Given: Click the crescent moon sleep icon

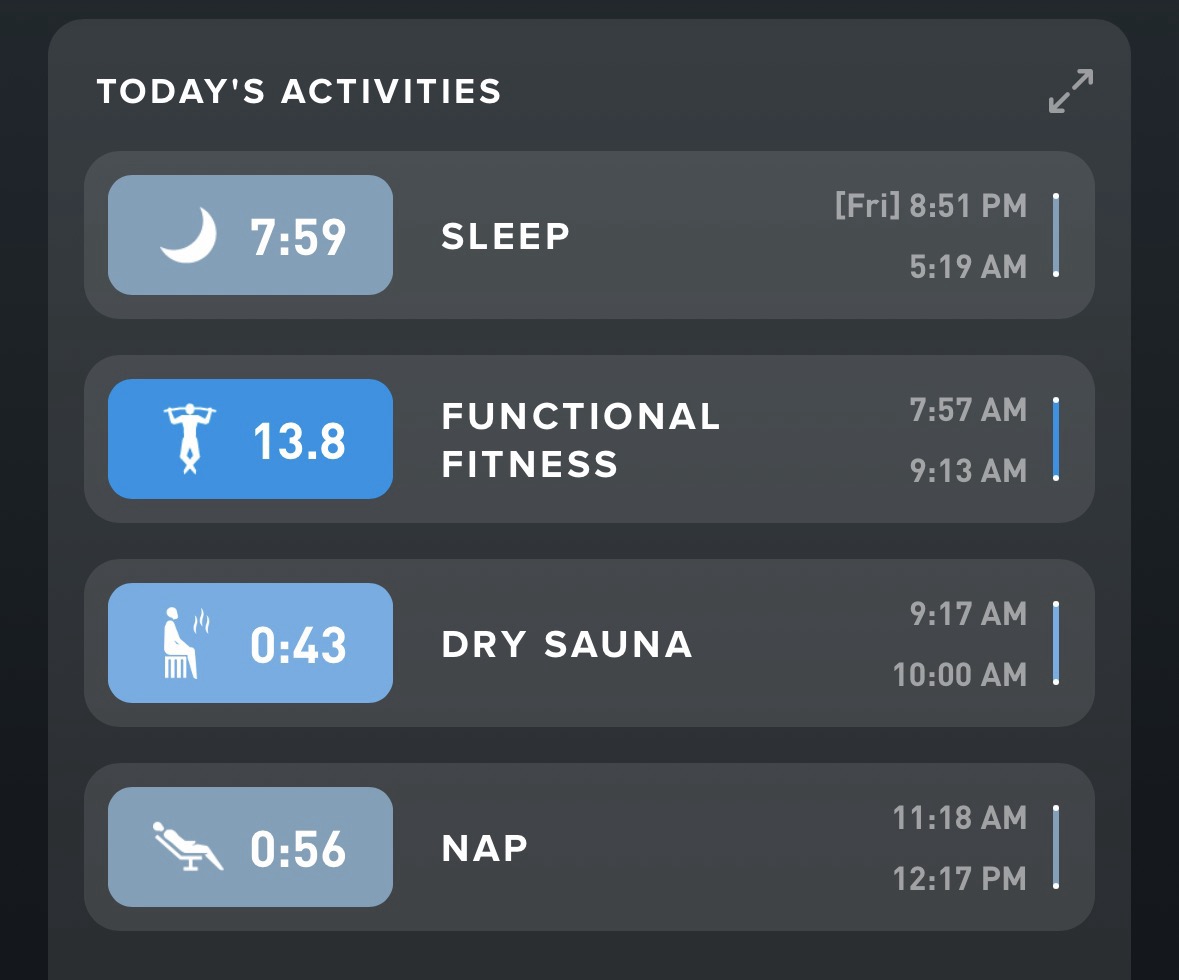Looking at the screenshot, I should pyautogui.click(x=188, y=235).
